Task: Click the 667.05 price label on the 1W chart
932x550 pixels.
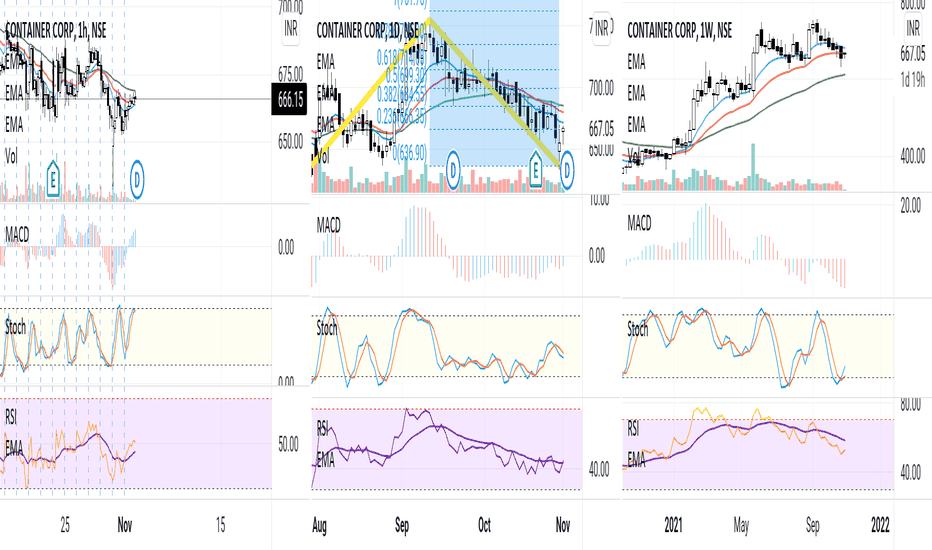Action: coord(913,55)
